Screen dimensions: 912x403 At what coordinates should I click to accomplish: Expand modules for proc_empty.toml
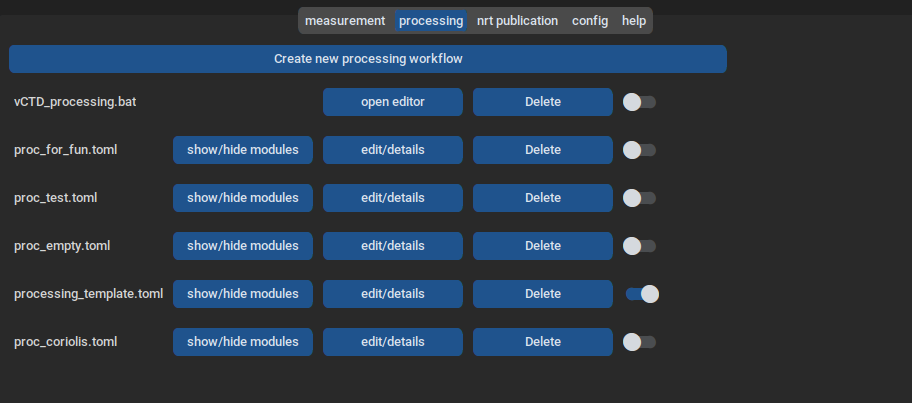242,246
